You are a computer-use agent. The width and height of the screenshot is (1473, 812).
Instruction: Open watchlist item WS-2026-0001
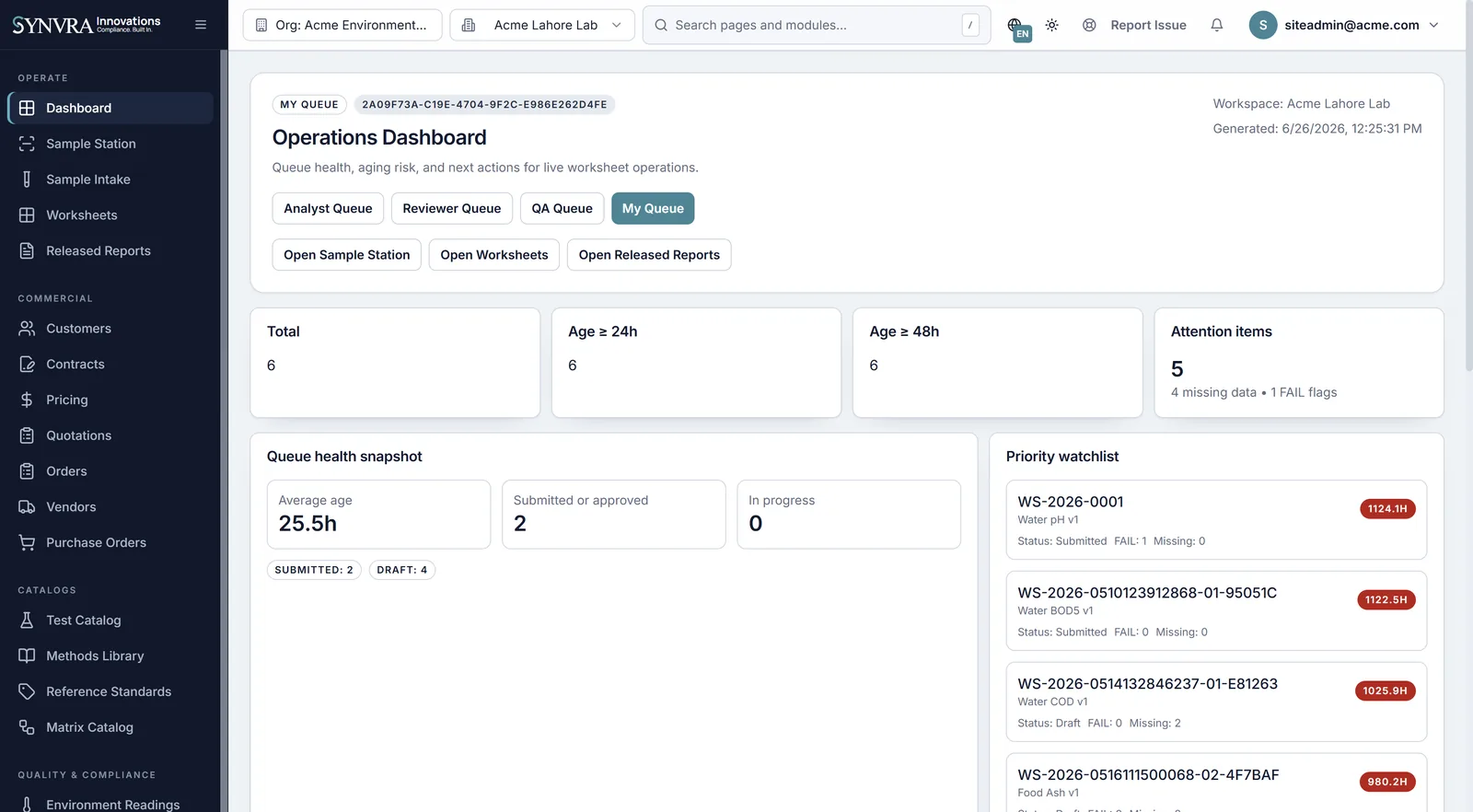click(1216, 520)
